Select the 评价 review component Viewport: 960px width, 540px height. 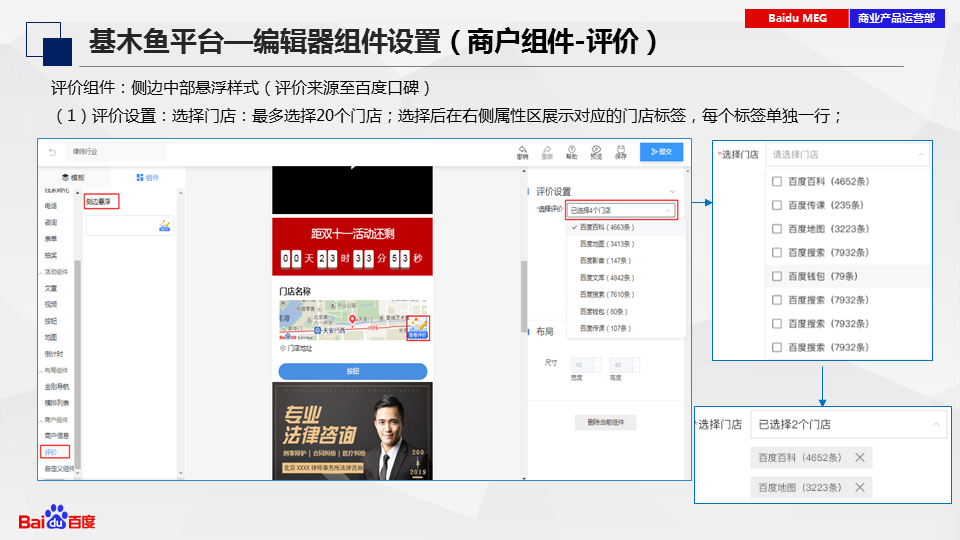(x=55, y=452)
